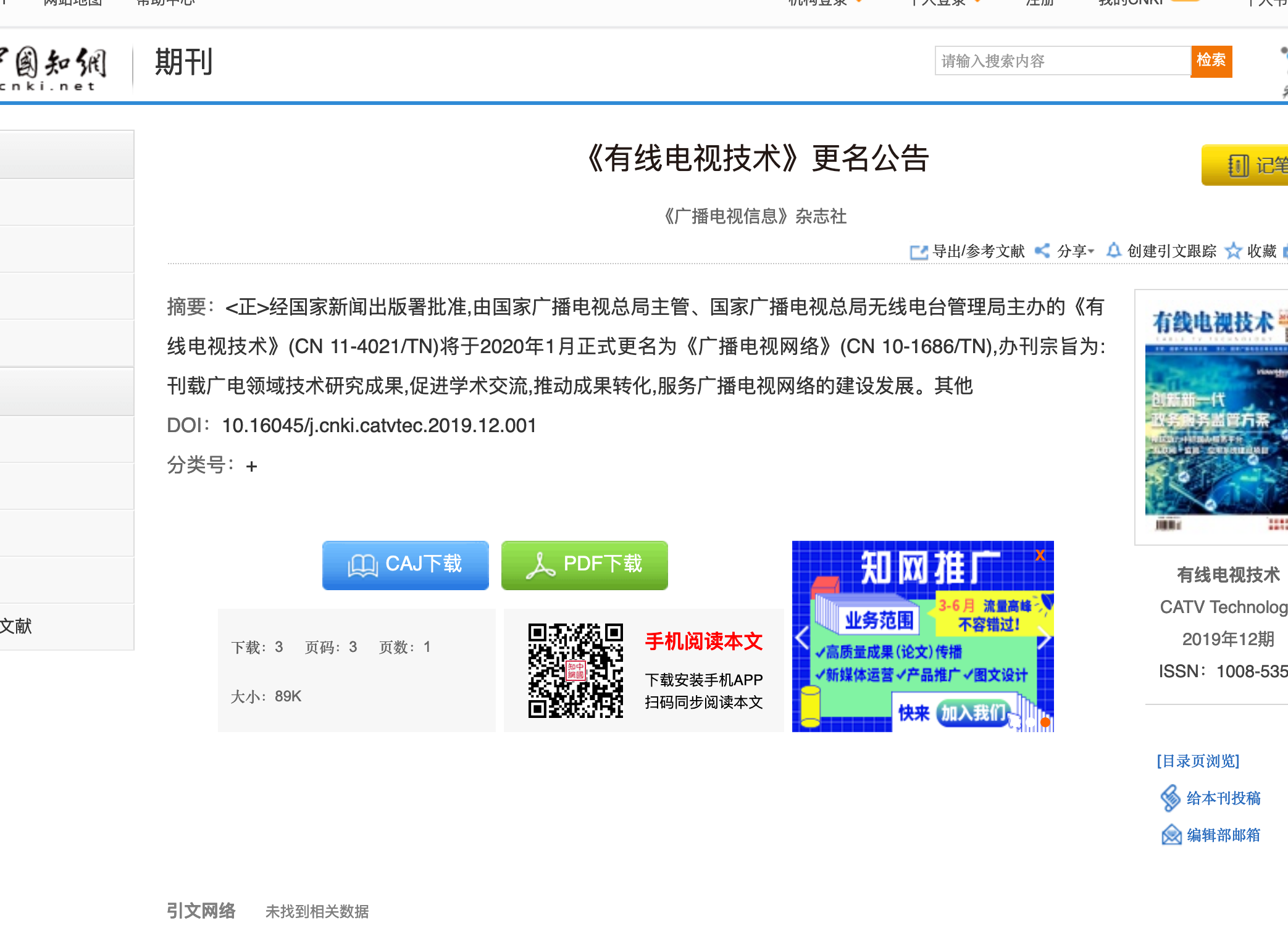The height and width of the screenshot is (947, 1288).
Task: Open the 分享 dropdown menu
Action: (x=1074, y=251)
